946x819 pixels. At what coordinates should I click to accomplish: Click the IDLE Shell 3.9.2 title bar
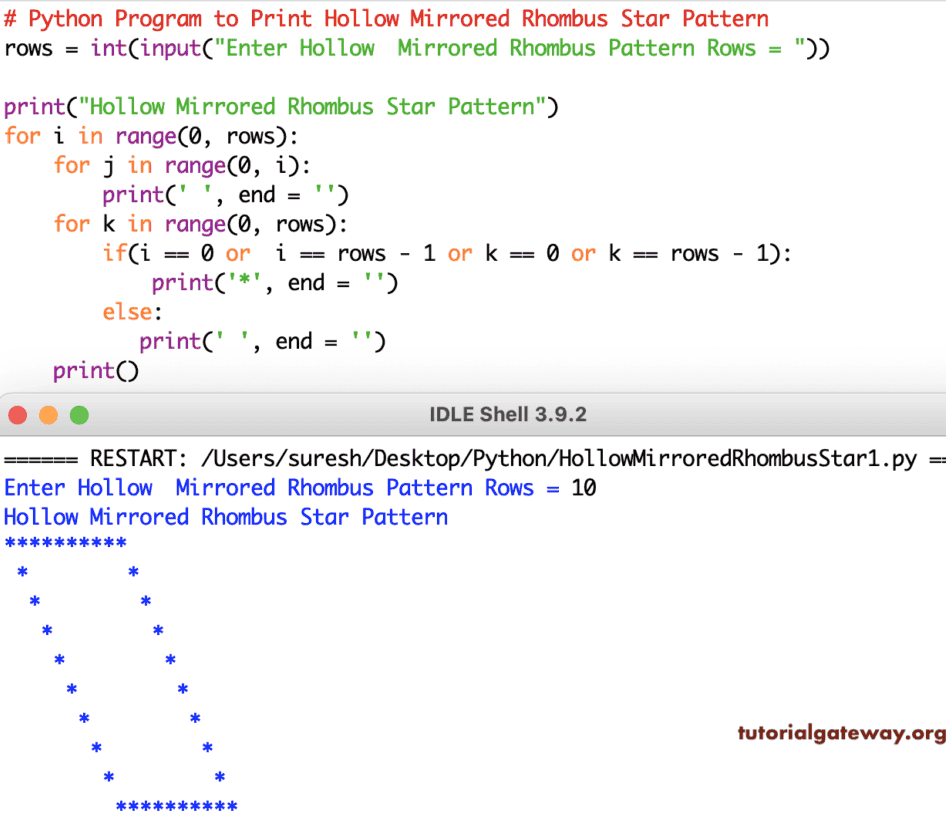[x=507, y=414]
